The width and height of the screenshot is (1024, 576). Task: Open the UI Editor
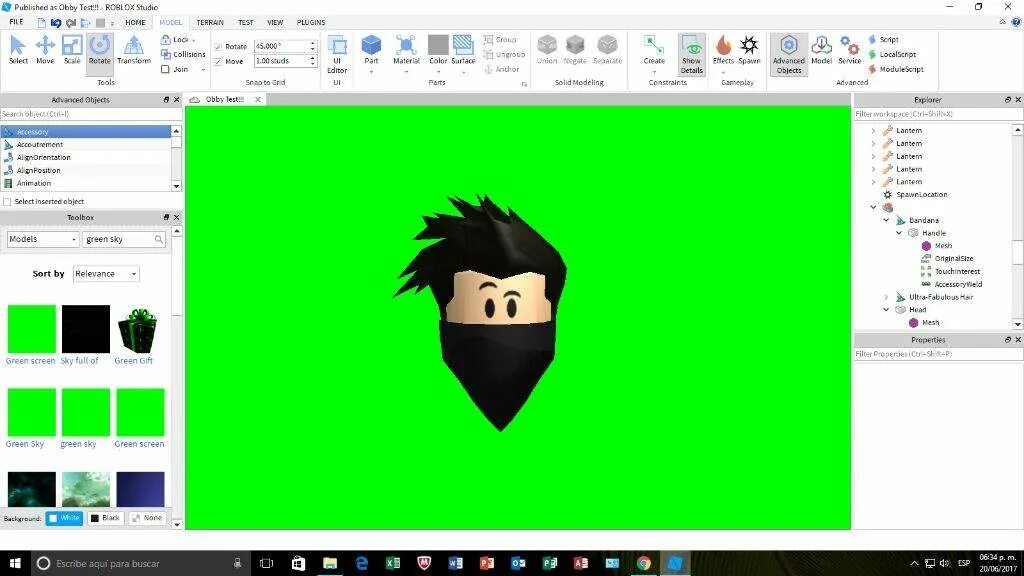click(x=337, y=55)
